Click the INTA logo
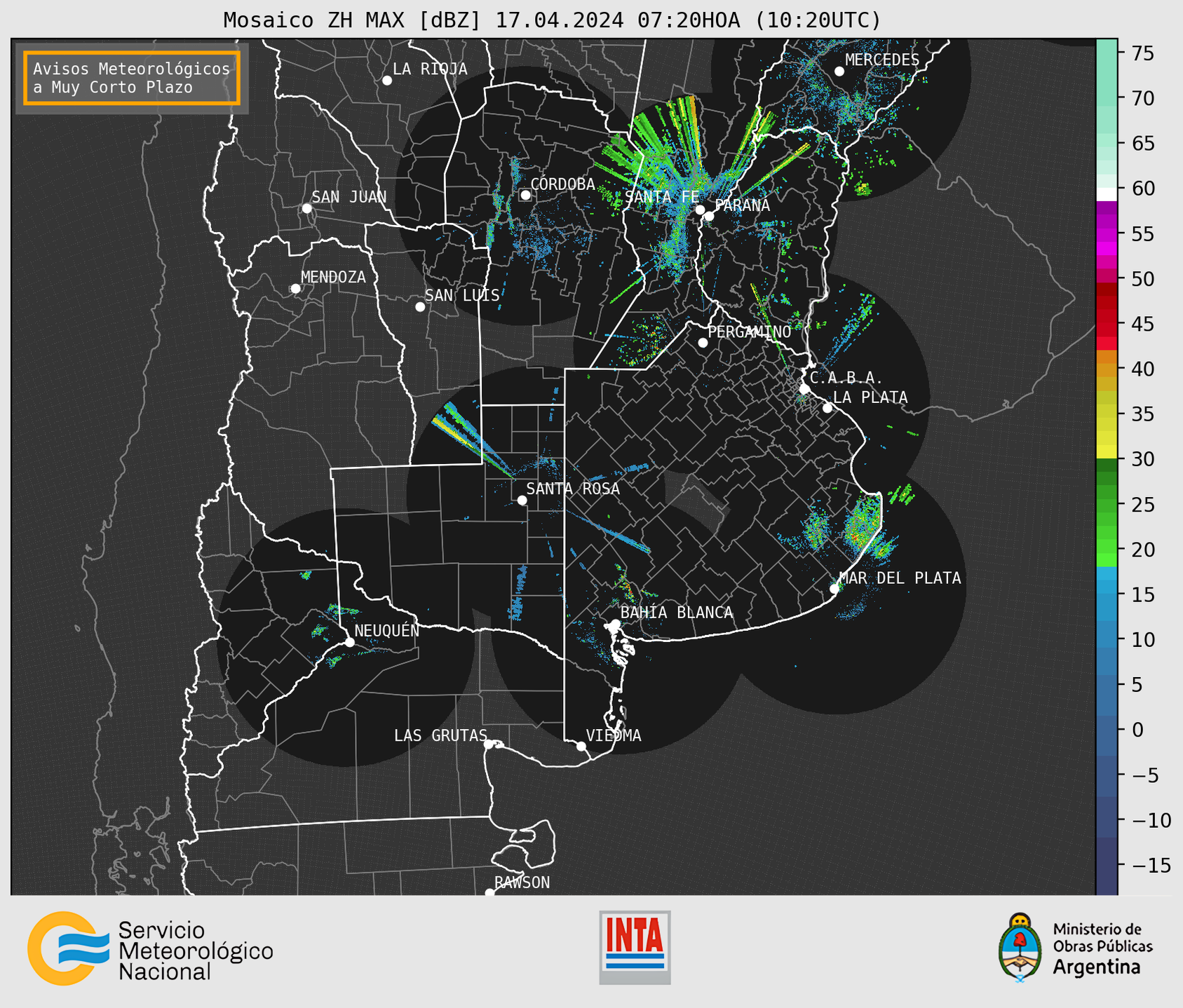1183x1008 pixels. pos(635,947)
